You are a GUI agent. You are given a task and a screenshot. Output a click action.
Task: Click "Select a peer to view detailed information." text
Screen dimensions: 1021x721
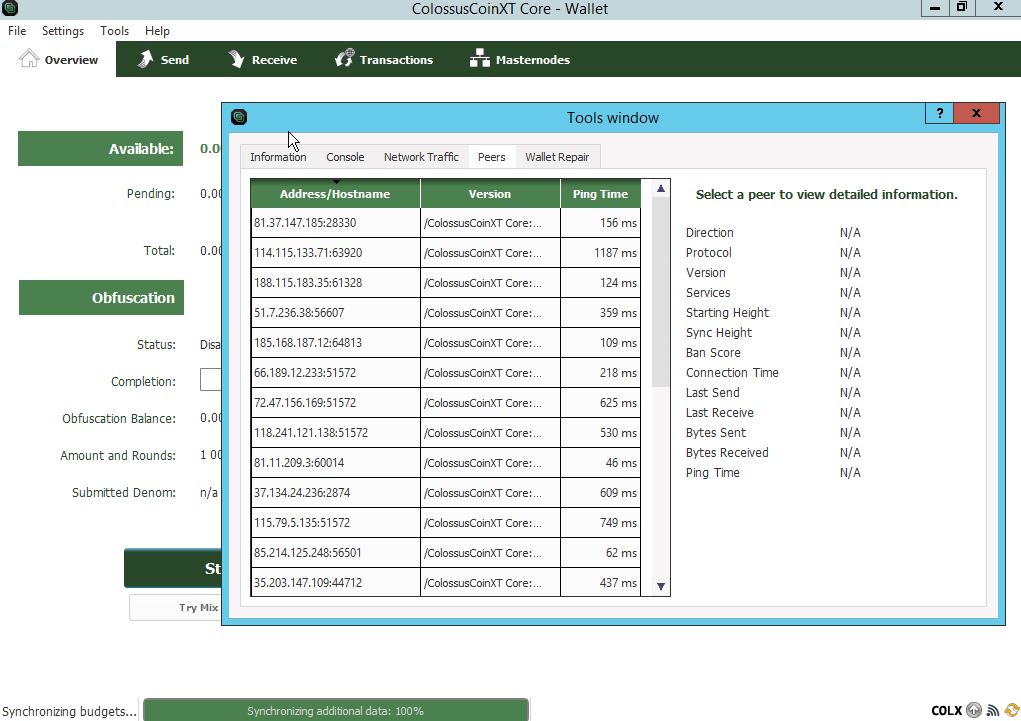coord(826,194)
